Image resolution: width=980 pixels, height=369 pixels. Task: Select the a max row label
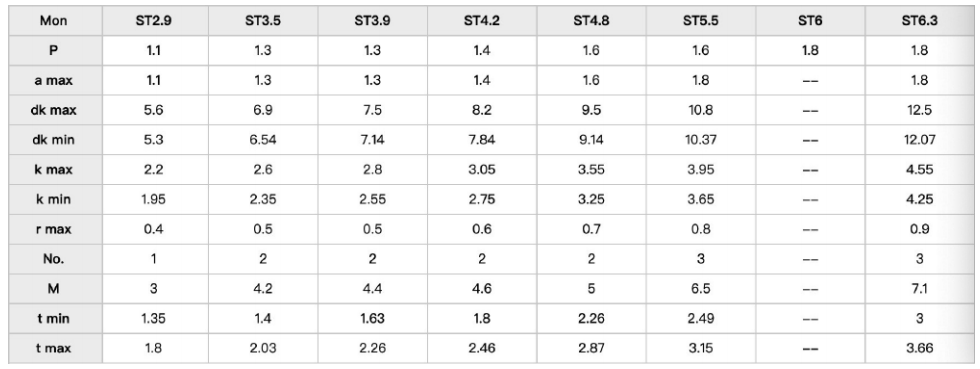54,80
